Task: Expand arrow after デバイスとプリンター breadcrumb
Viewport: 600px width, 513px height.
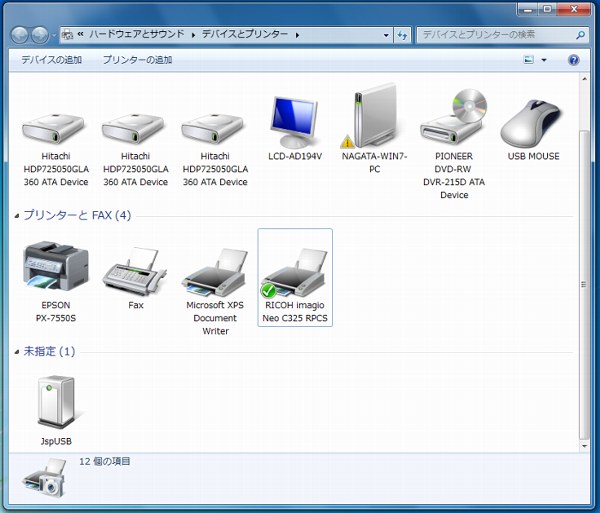Action: (x=297, y=35)
